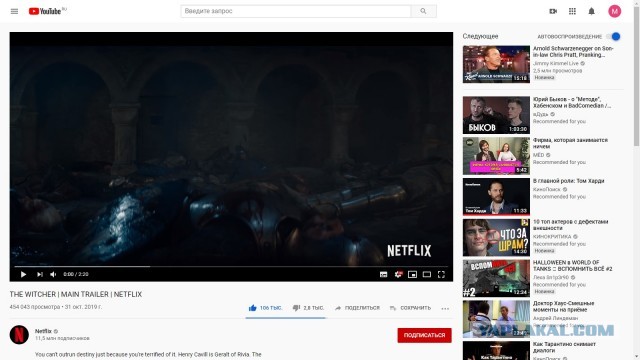This screenshot has width=640, height=360.
Task: Open Netflix channel avatar
Action: coord(19,335)
